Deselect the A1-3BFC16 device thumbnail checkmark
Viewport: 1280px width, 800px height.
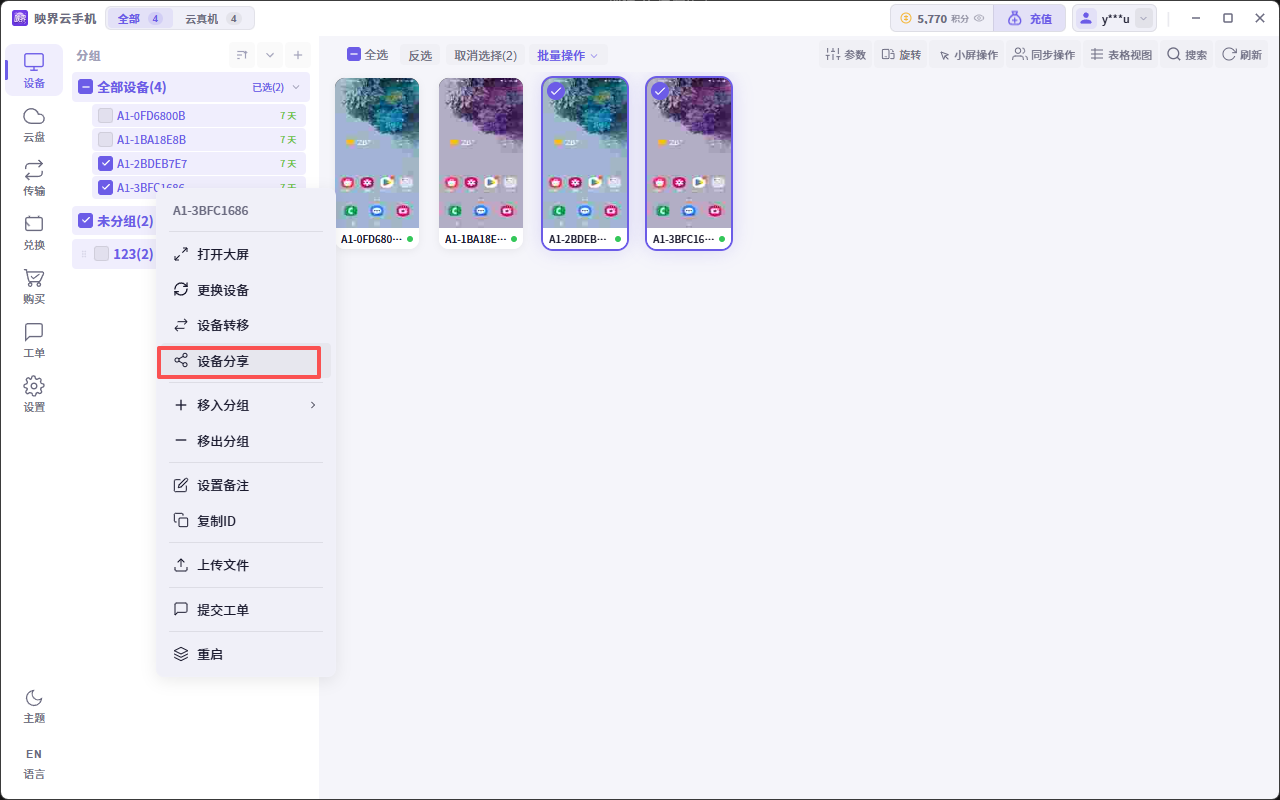(x=660, y=91)
